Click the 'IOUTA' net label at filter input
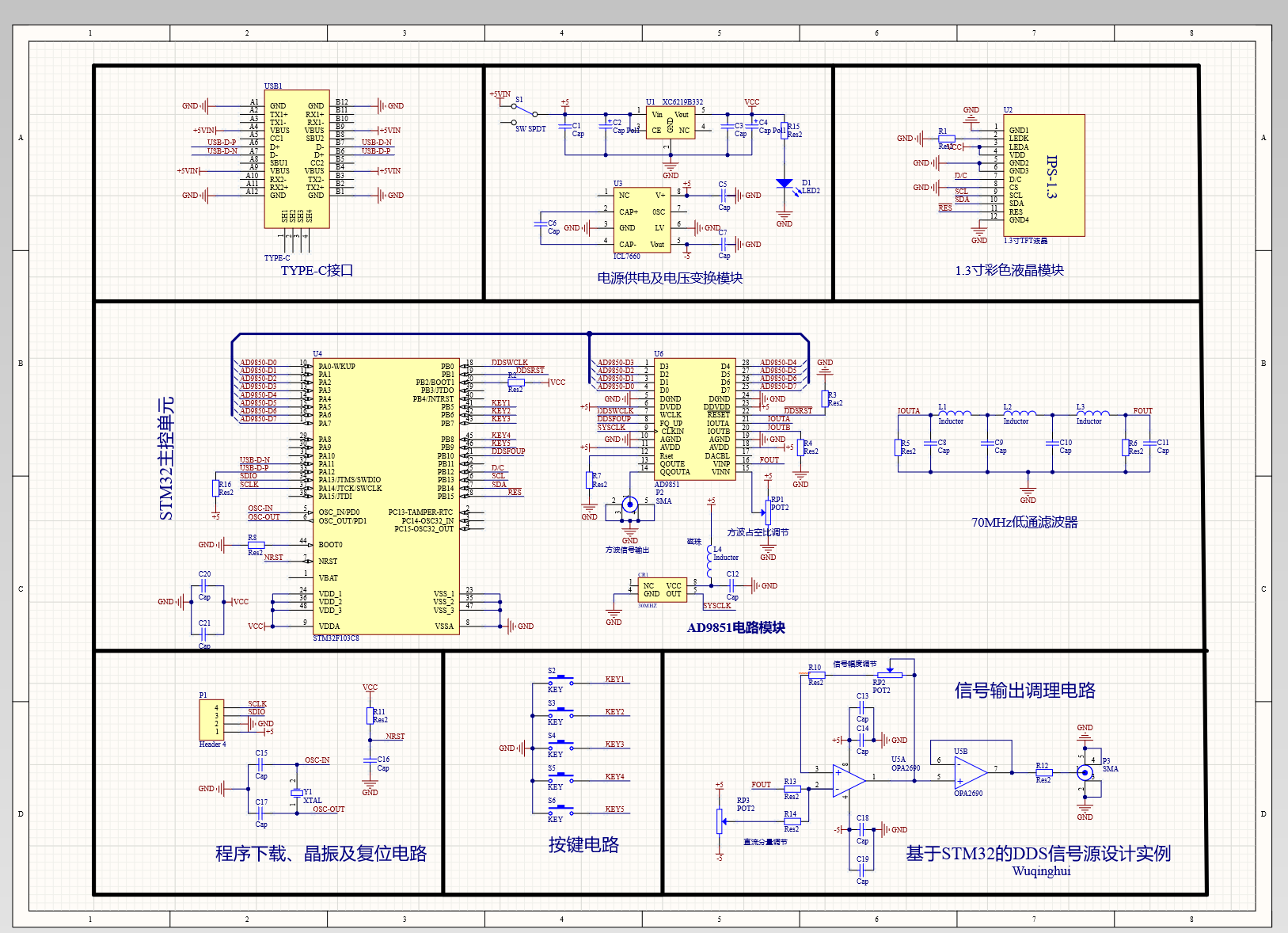This screenshot has height=933, width=1288. 909,411
